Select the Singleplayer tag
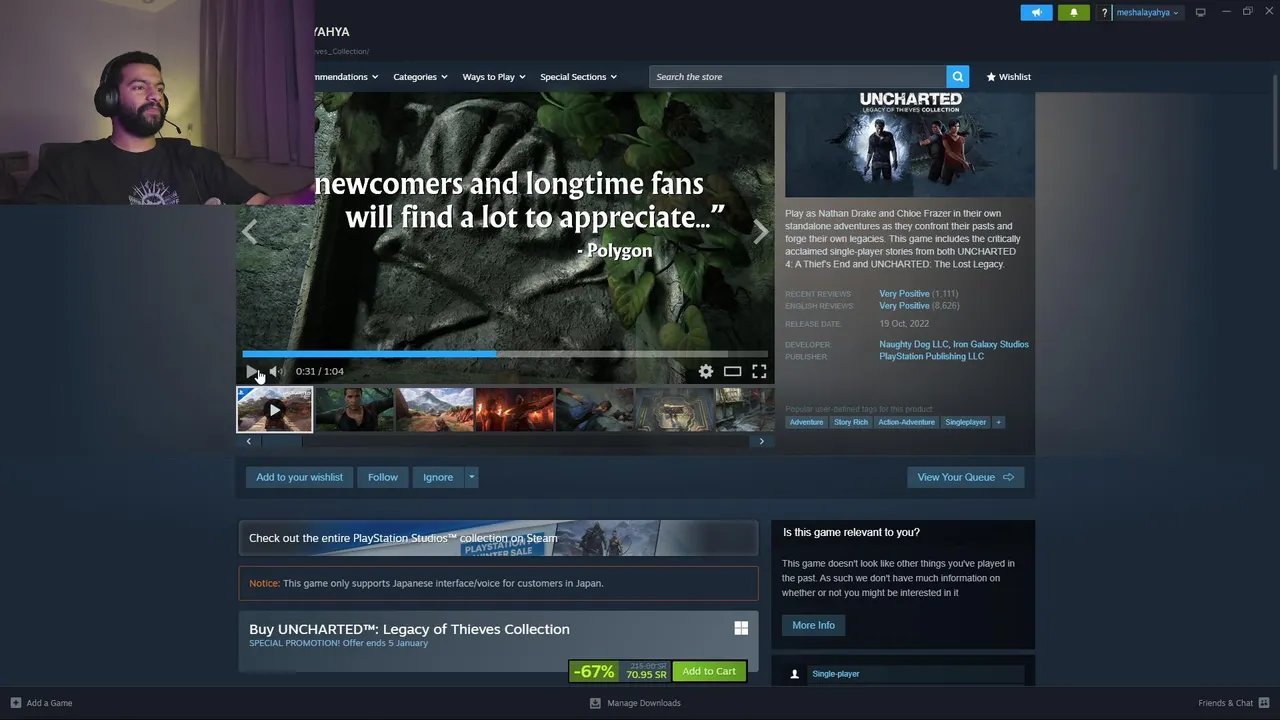The image size is (1280, 720). tap(966, 422)
